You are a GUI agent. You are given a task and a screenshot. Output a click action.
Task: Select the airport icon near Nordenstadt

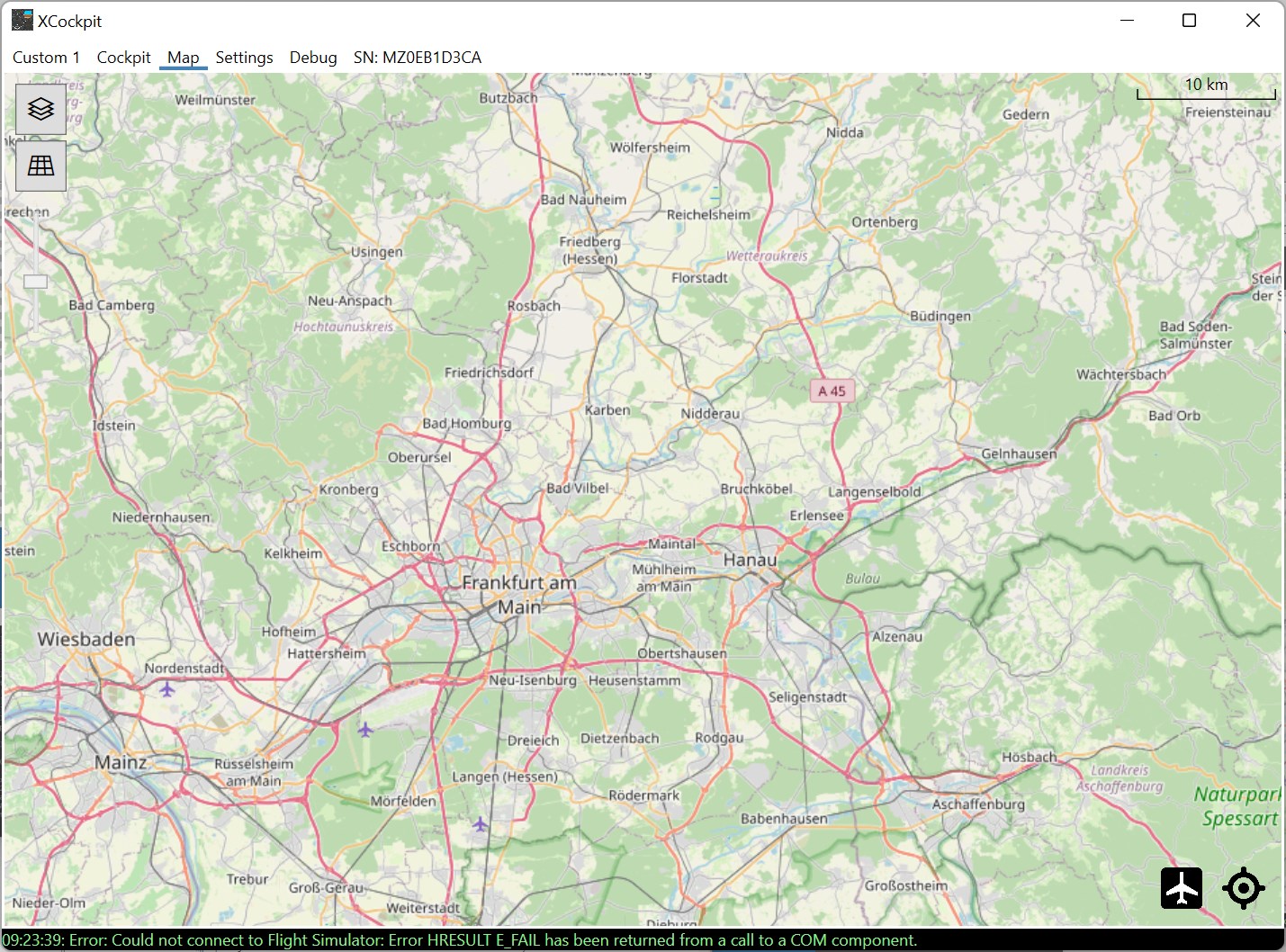(x=166, y=689)
